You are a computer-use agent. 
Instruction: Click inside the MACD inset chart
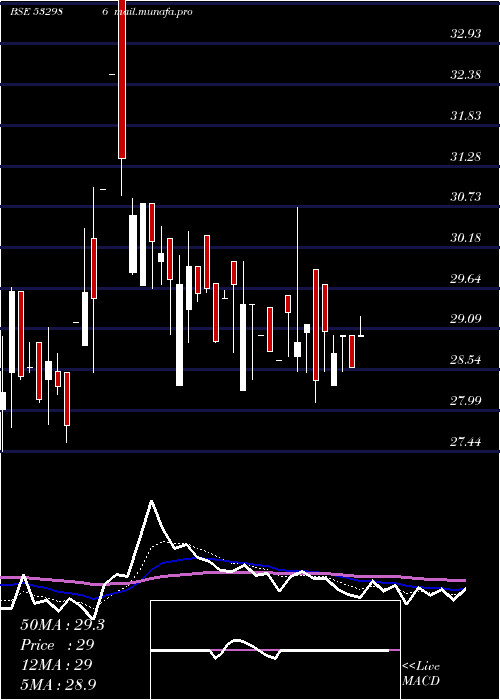coord(275,650)
